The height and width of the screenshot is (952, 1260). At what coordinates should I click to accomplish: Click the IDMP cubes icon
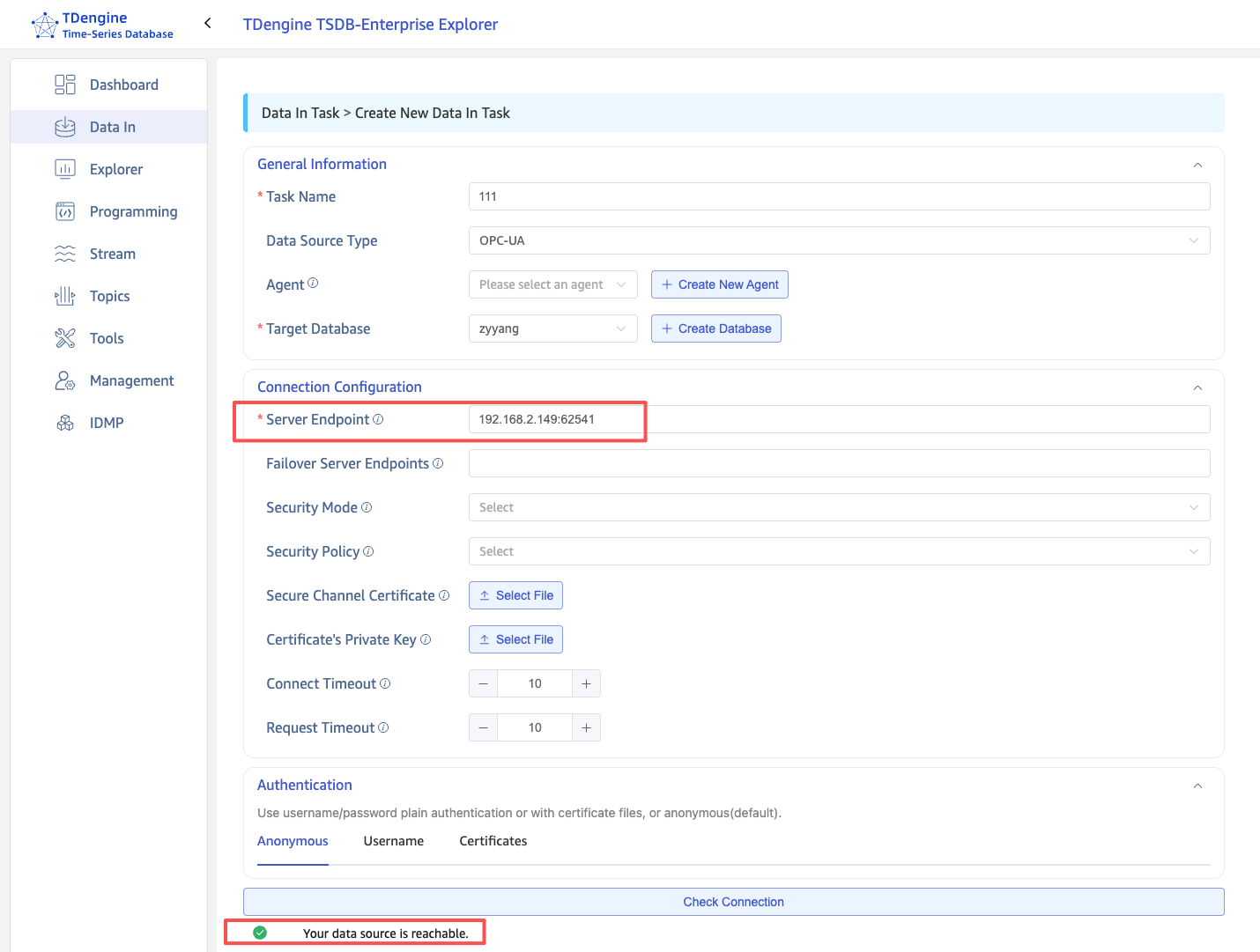tap(65, 423)
